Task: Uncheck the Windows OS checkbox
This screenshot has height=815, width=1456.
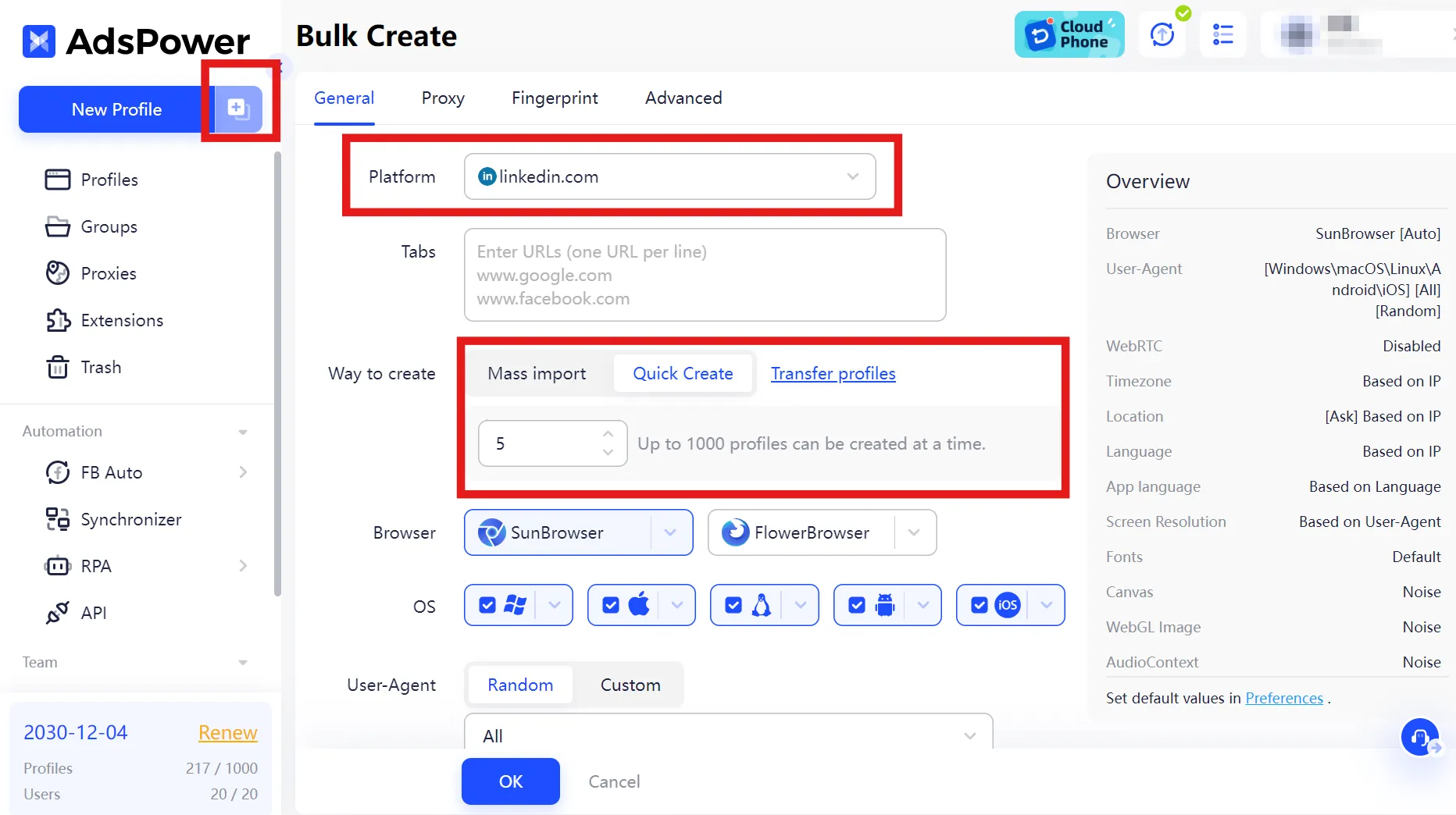Action: tap(487, 605)
